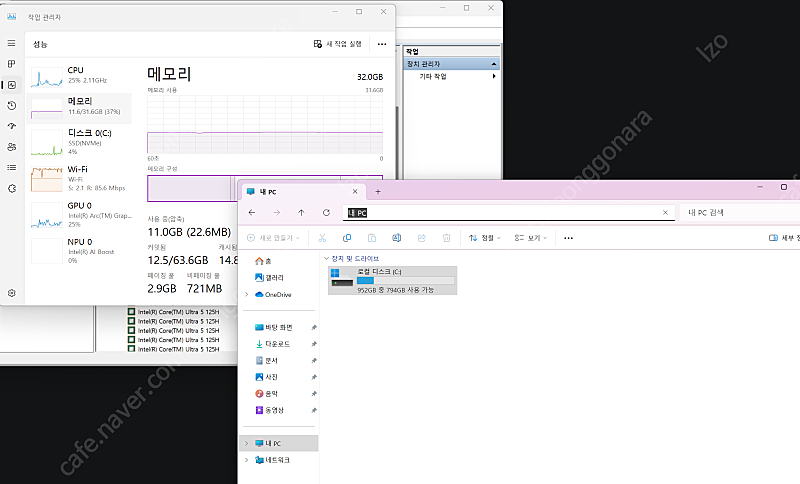Switch to Processes page icon in Task Manager
Viewport: 800px width, 484px height.
click(x=11, y=64)
